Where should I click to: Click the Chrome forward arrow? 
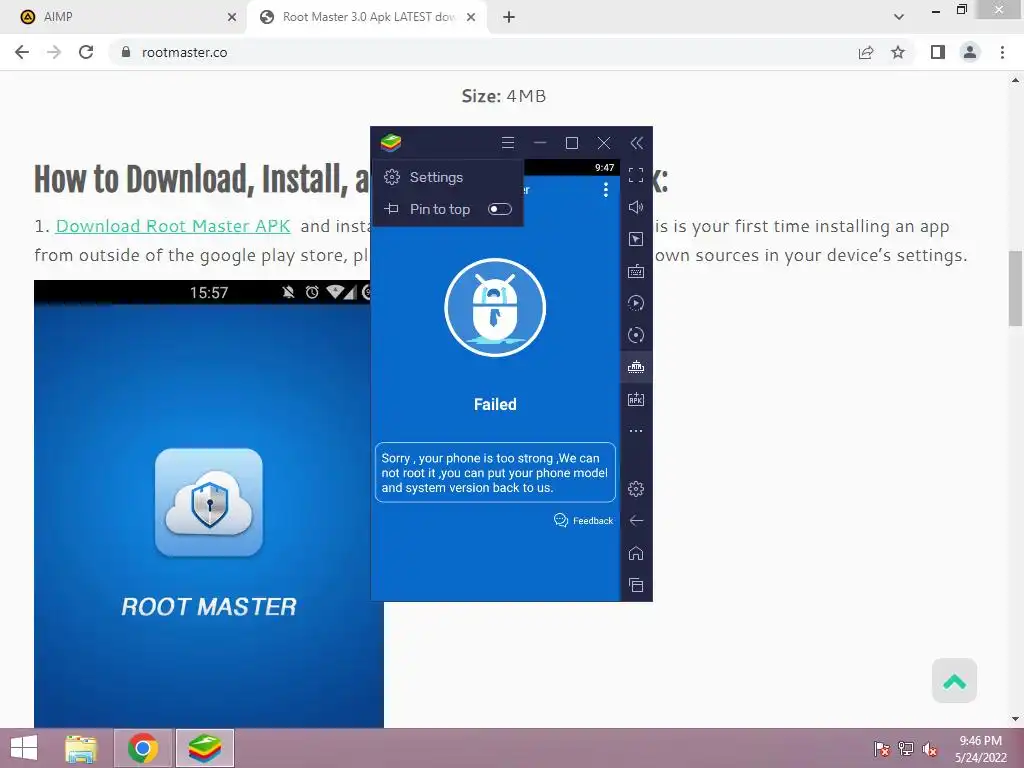point(54,52)
